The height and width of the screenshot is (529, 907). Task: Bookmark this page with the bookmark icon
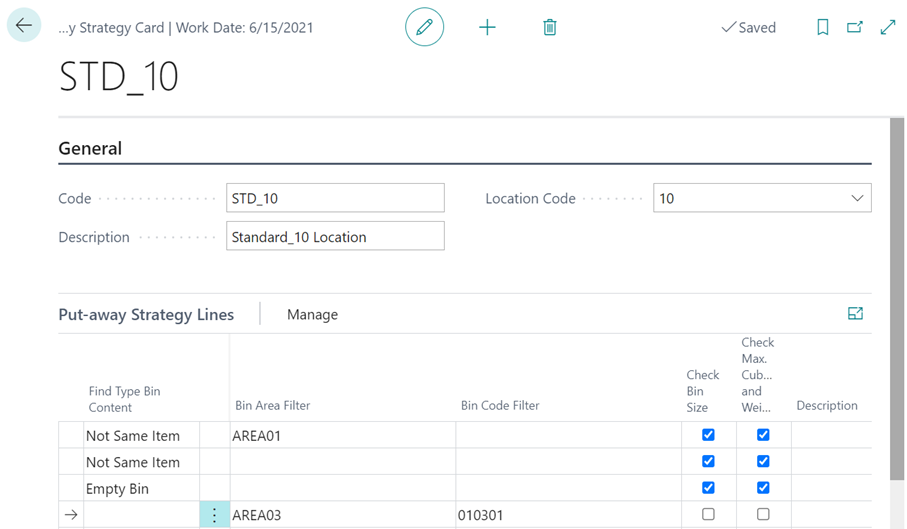click(x=822, y=27)
